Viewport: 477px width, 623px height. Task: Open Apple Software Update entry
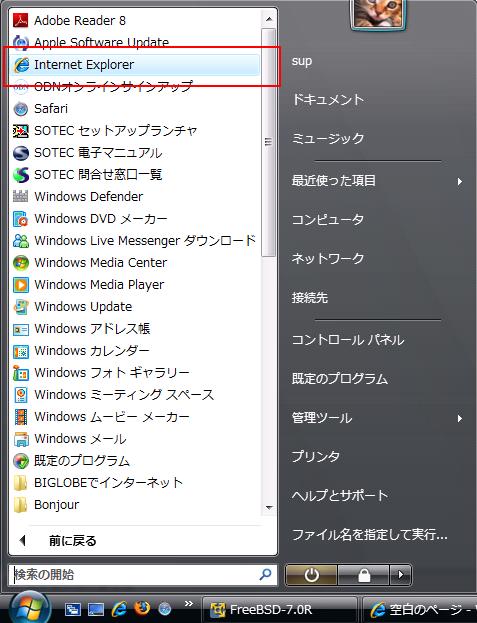point(136,42)
